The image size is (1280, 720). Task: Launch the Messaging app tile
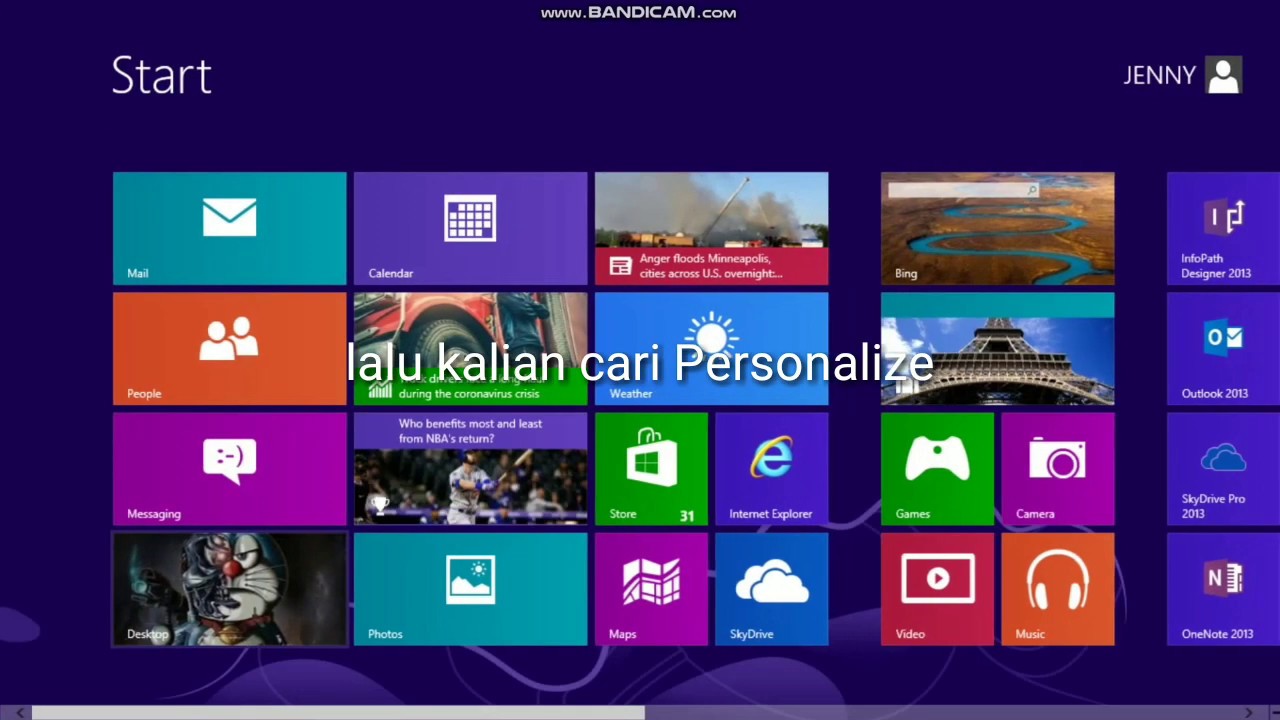[229, 469]
